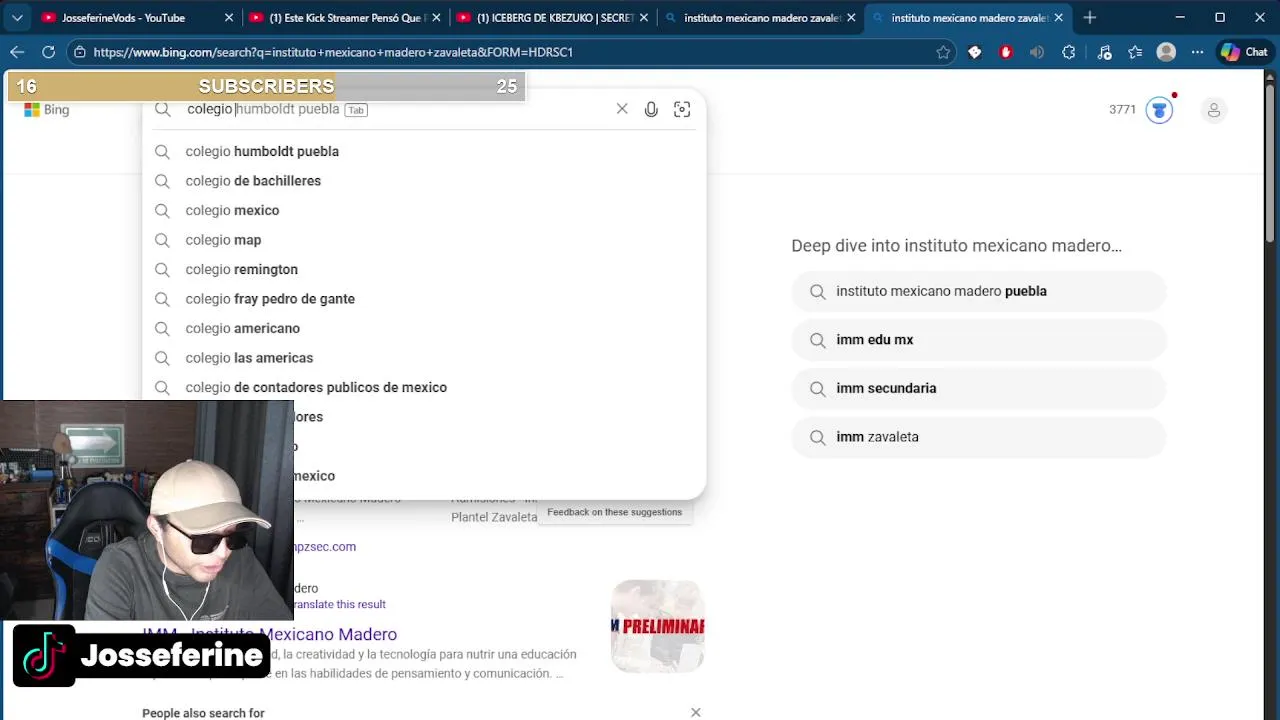This screenshot has width=1280, height=720.
Task: Click the Bing logo
Action: coord(47,110)
